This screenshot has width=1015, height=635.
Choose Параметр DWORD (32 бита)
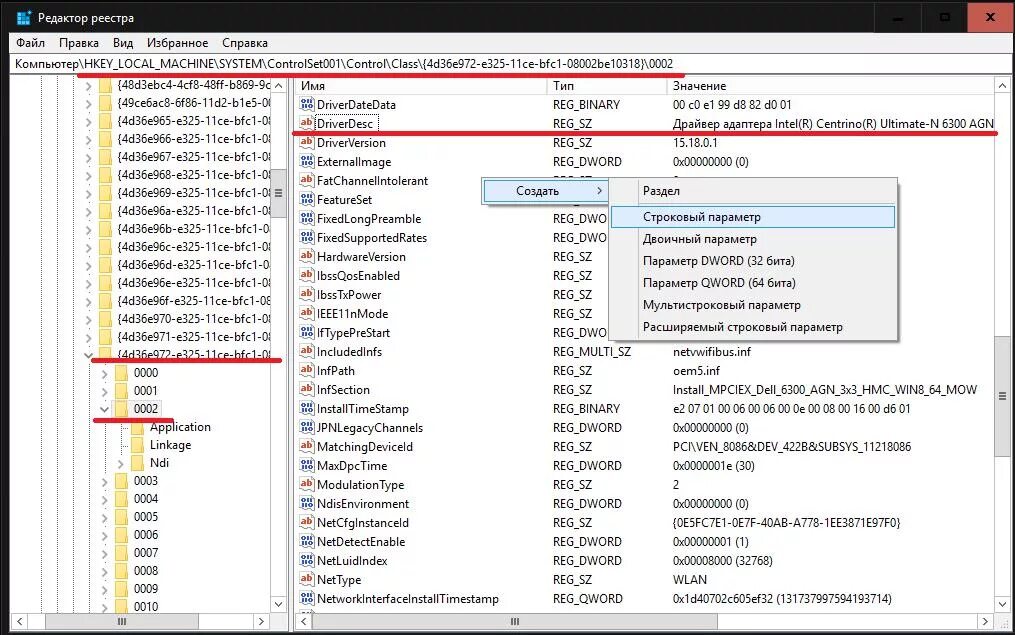click(753, 261)
